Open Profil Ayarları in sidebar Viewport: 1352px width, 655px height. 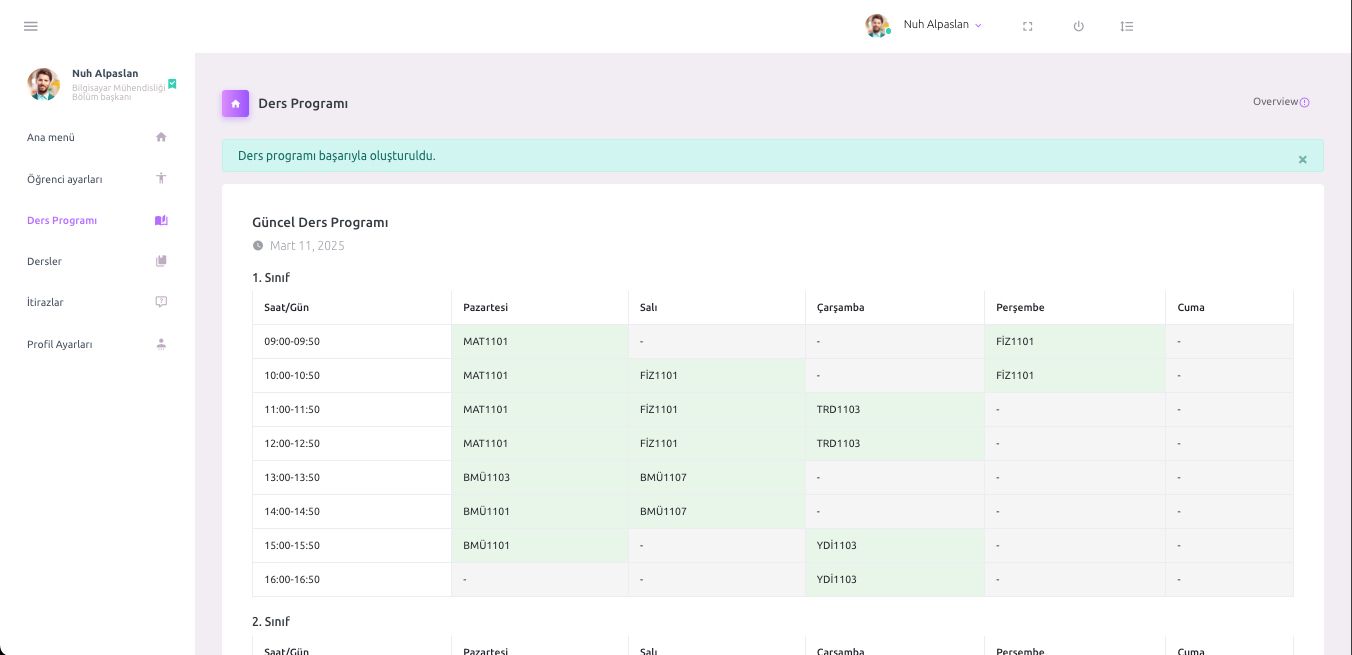(60, 344)
